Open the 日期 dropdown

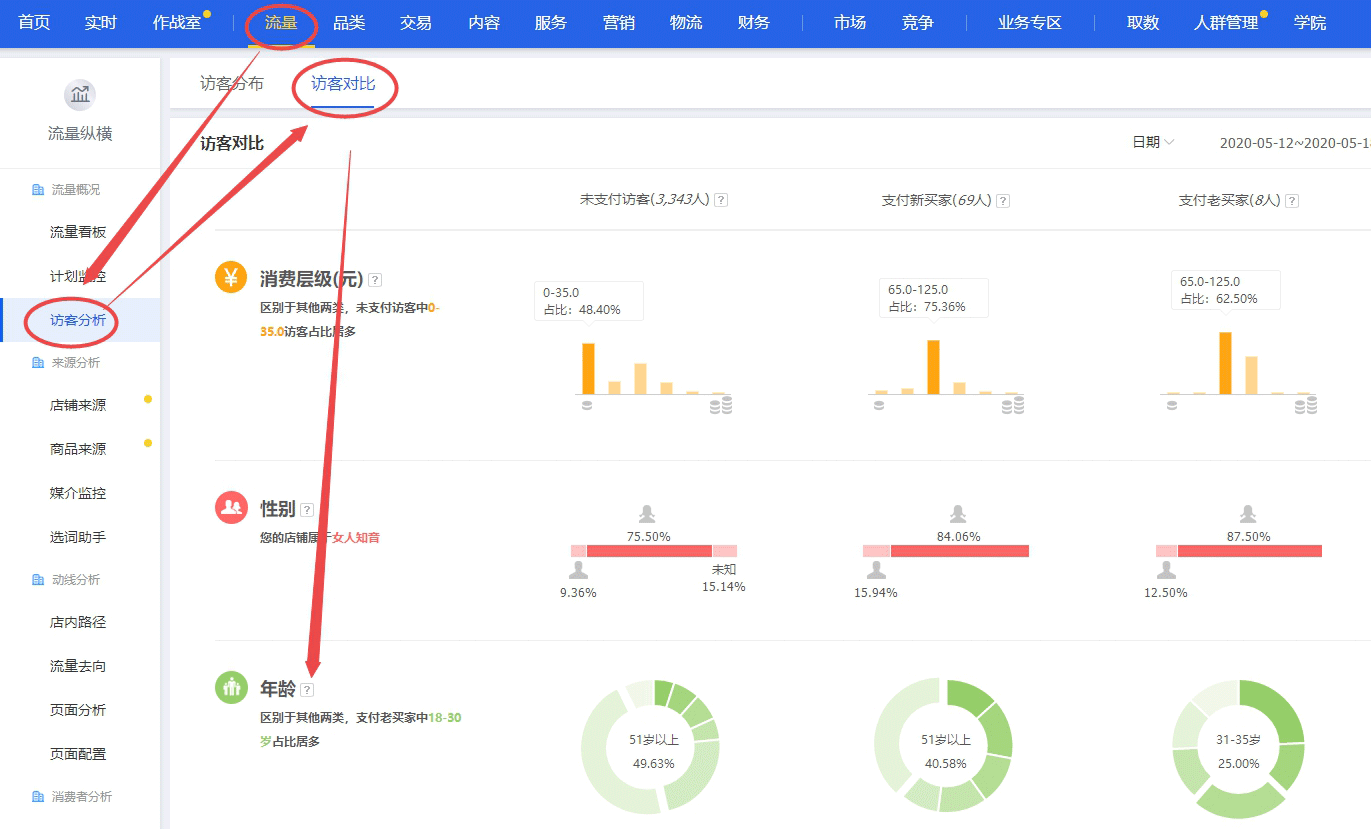[x=1153, y=143]
